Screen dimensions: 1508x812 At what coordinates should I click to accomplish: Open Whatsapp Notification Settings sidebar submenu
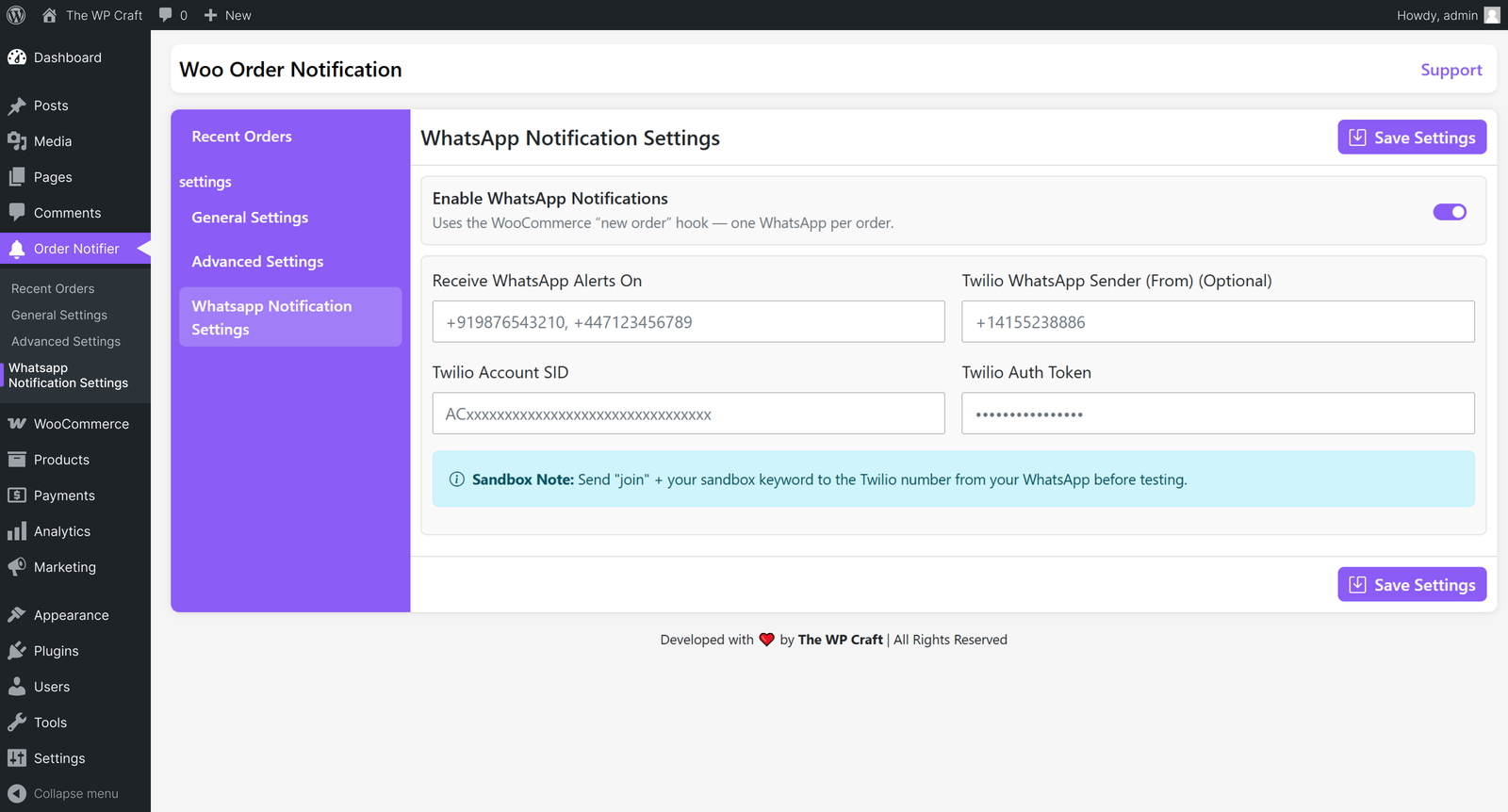(68, 375)
